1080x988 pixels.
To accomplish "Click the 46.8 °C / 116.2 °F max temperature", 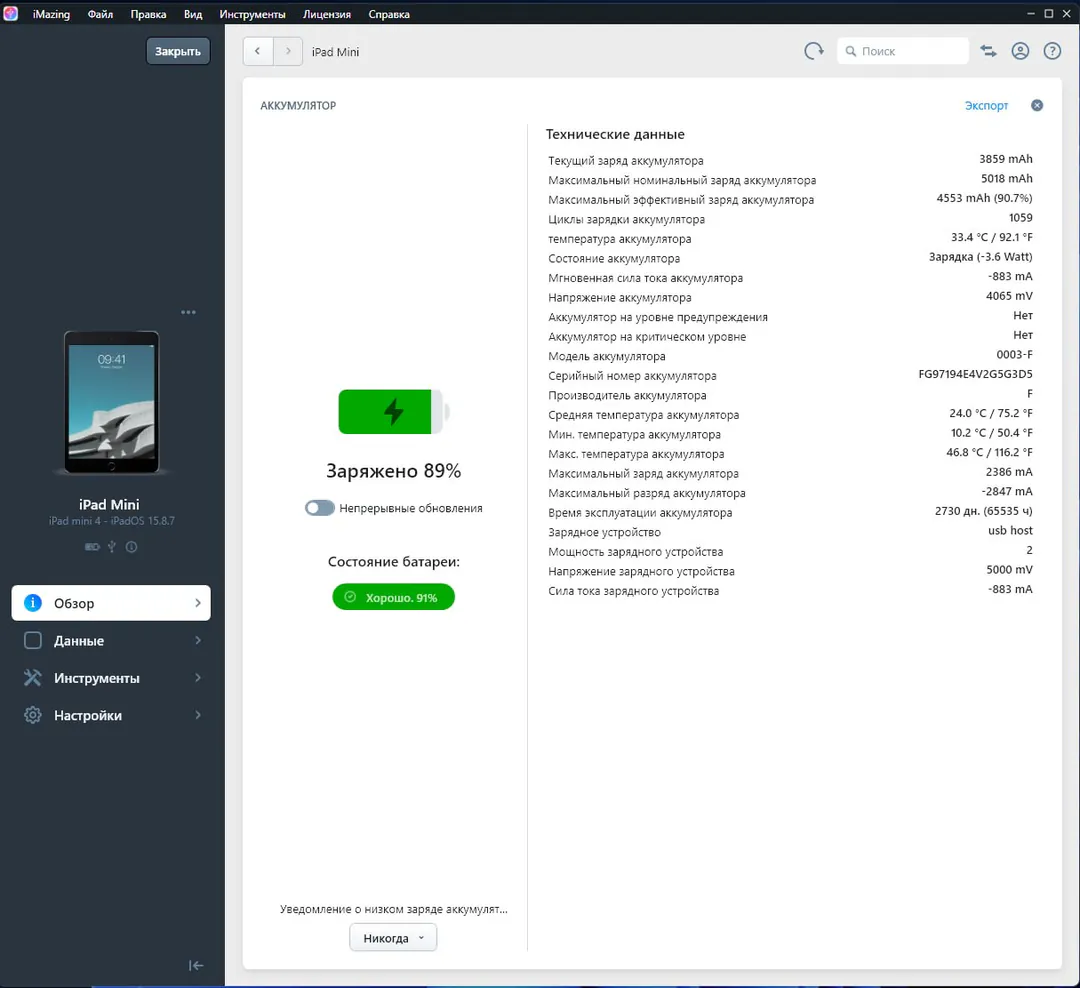I will click(989, 453).
